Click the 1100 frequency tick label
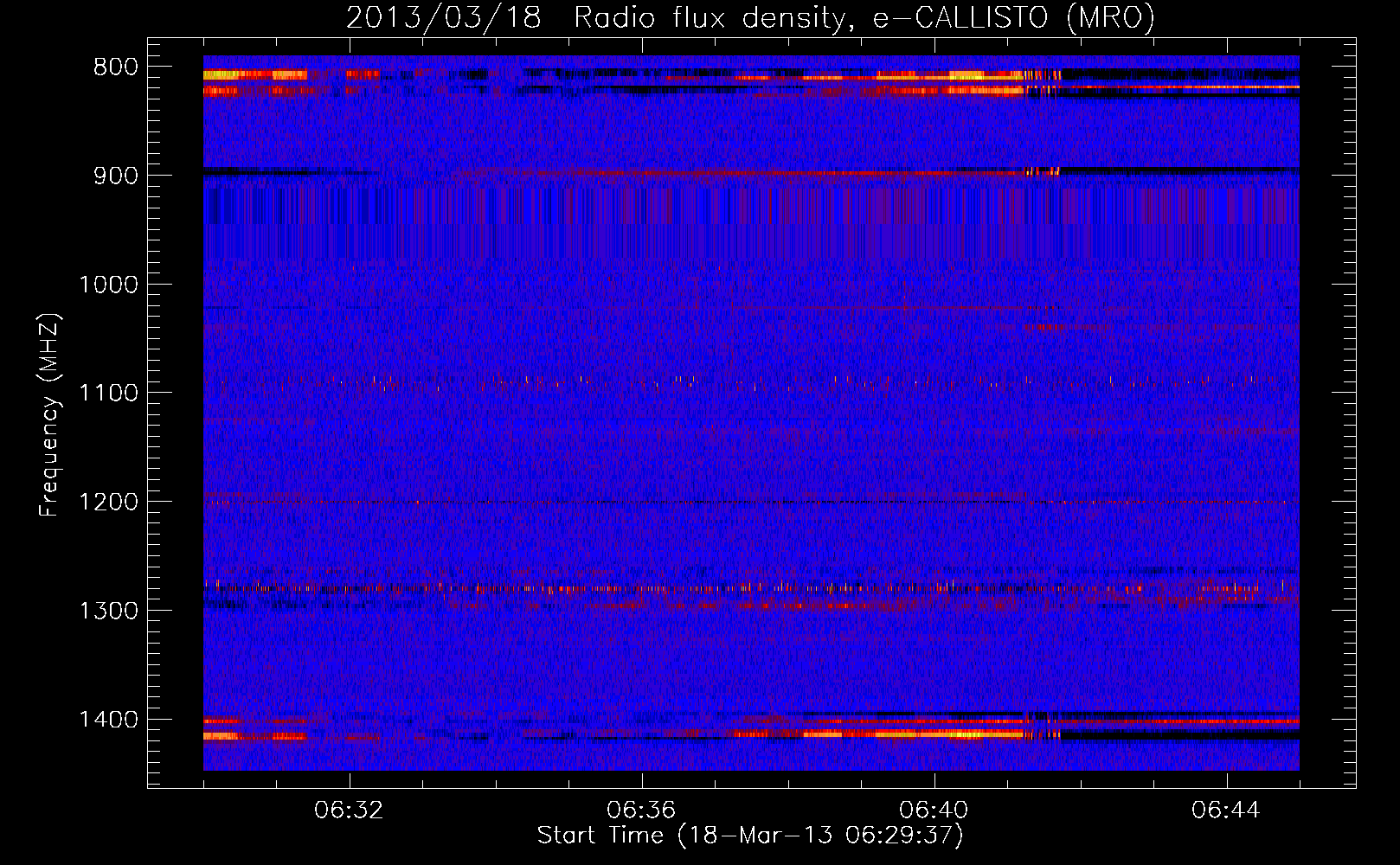 tap(108, 394)
